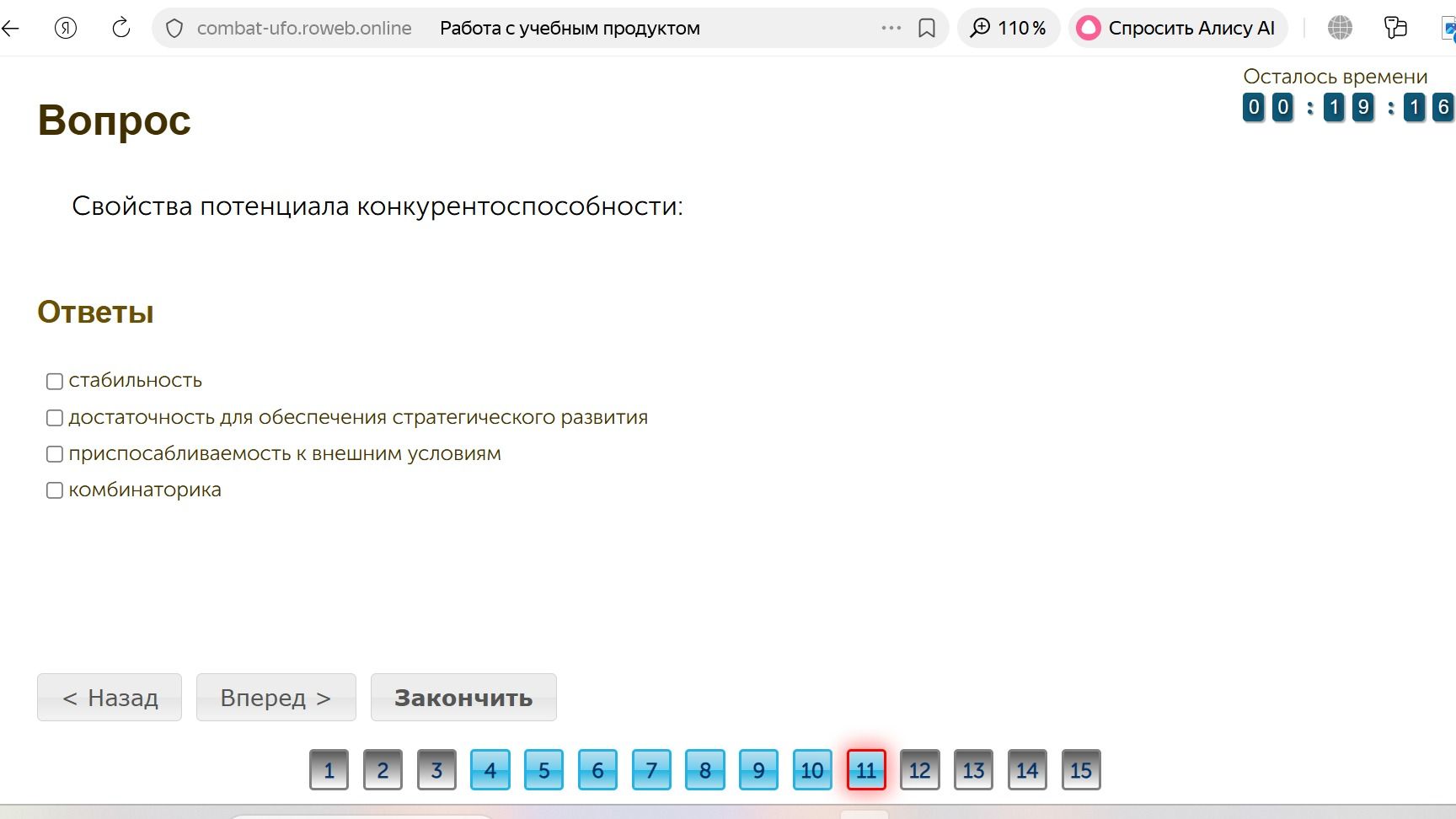Go forward with 'Вперед >' button
Image resolution: width=1456 pixels, height=819 pixels.
276,698
